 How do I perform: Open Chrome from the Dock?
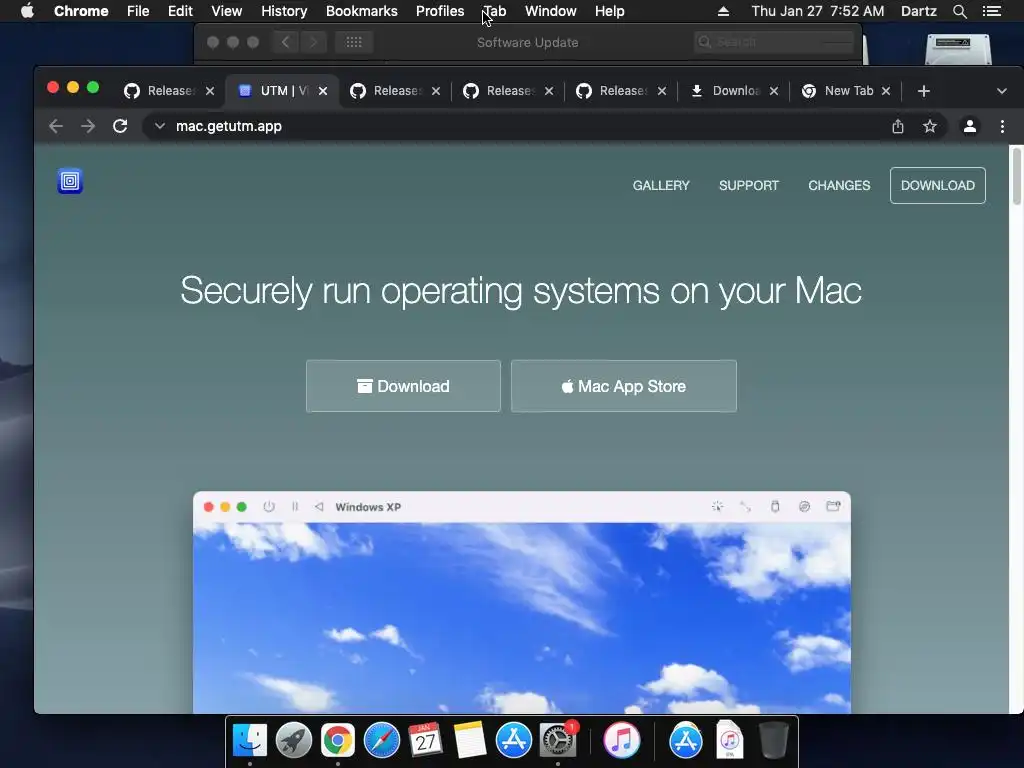[x=338, y=740]
